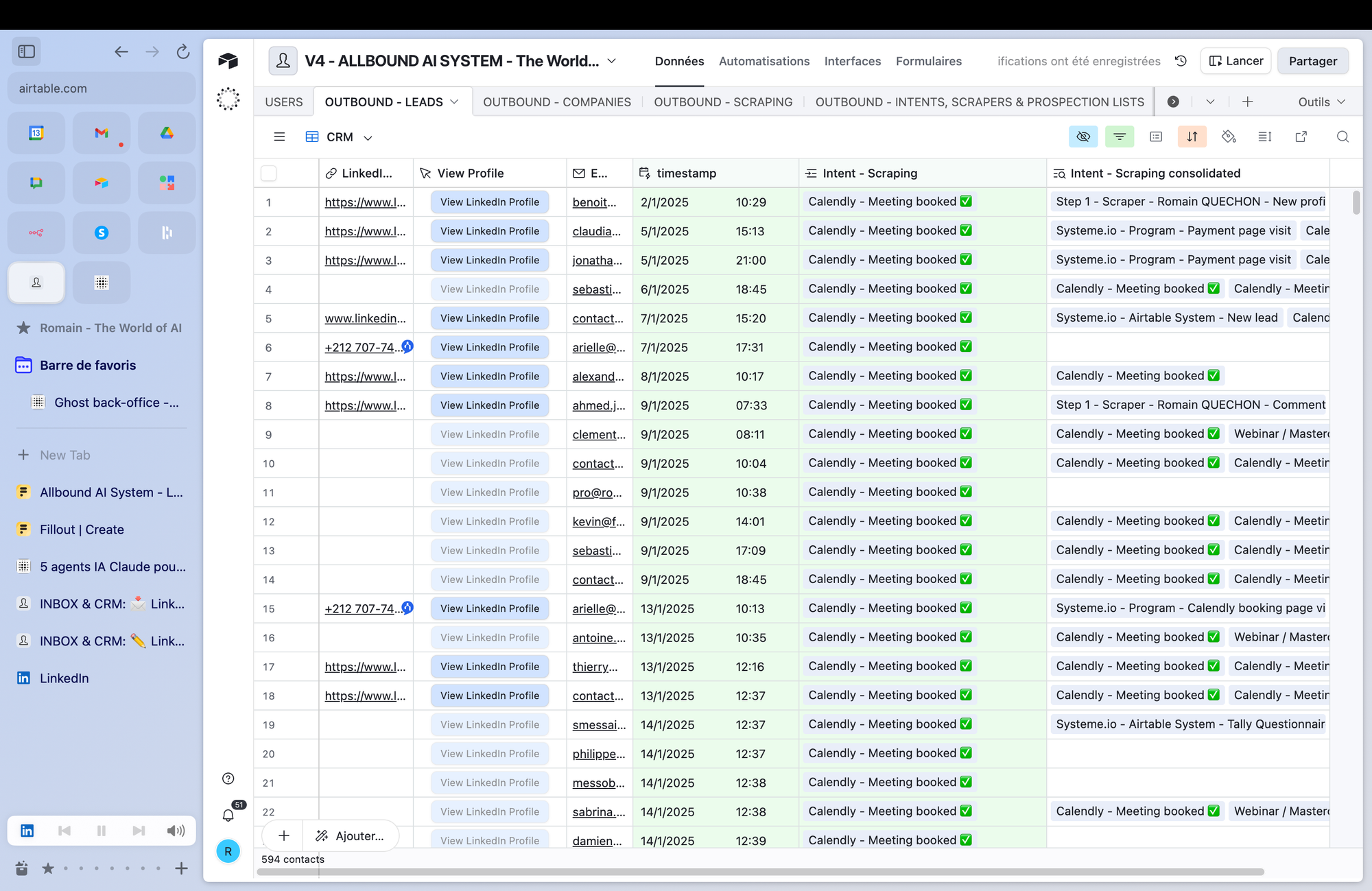Click the row height icon

pos(1265,137)
